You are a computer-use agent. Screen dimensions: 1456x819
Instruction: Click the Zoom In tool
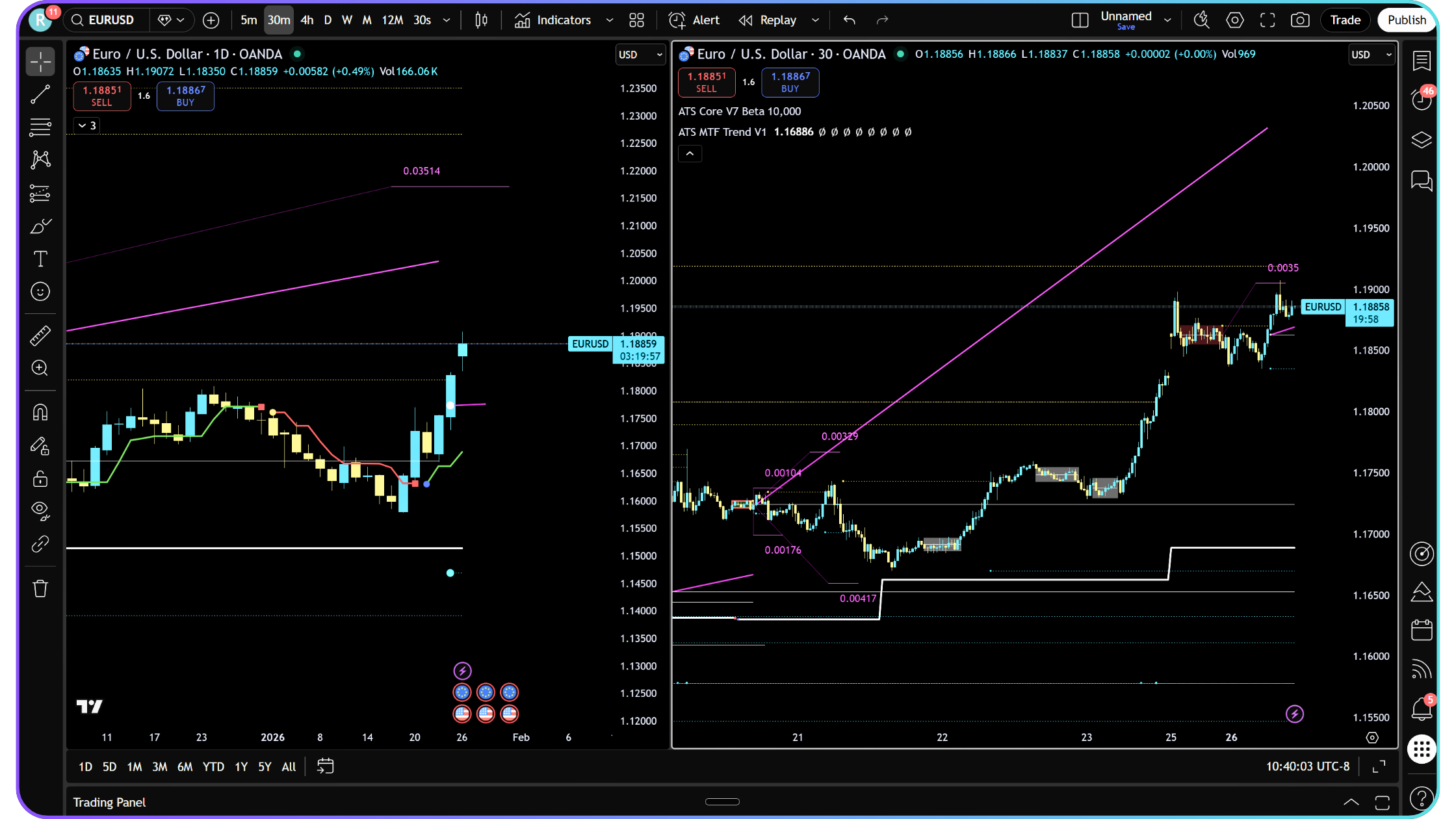point(40,369)
